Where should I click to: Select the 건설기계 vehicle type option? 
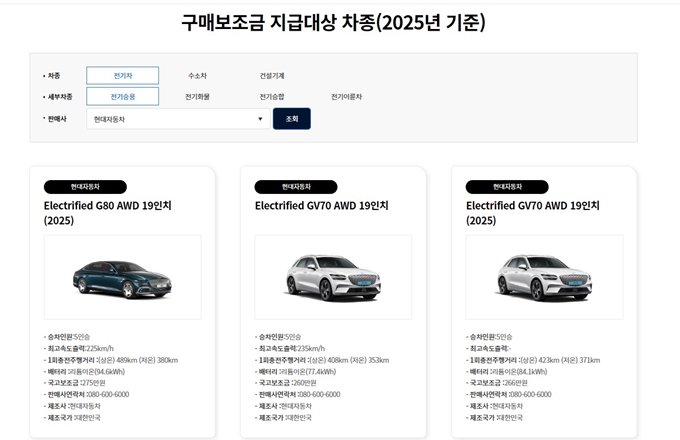(272, 75)
